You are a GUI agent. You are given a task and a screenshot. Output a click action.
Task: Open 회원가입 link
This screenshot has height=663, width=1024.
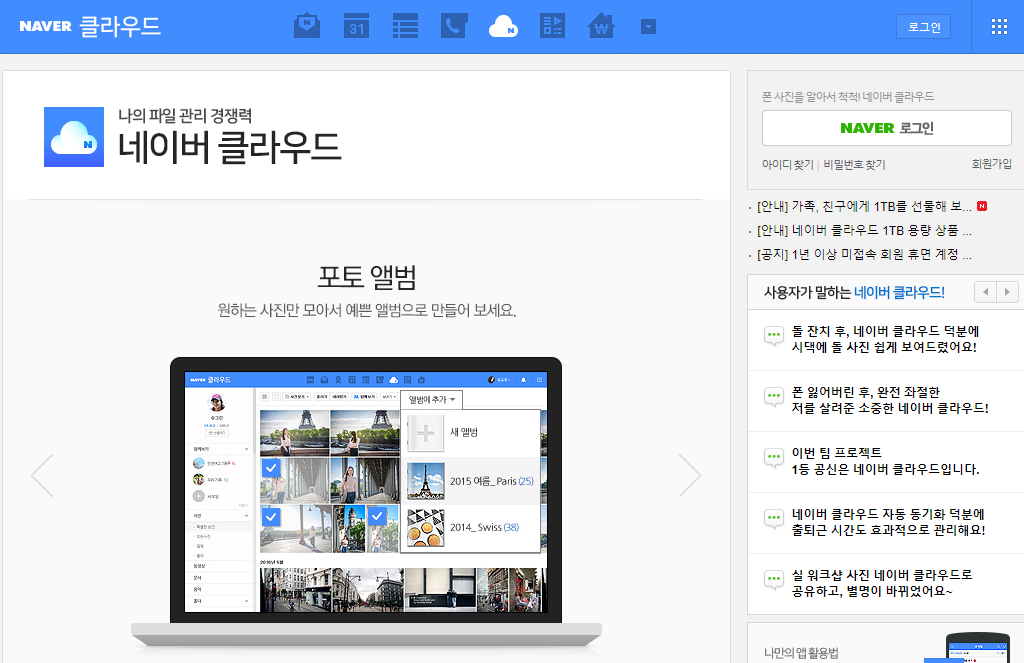(x=991, y=164)
